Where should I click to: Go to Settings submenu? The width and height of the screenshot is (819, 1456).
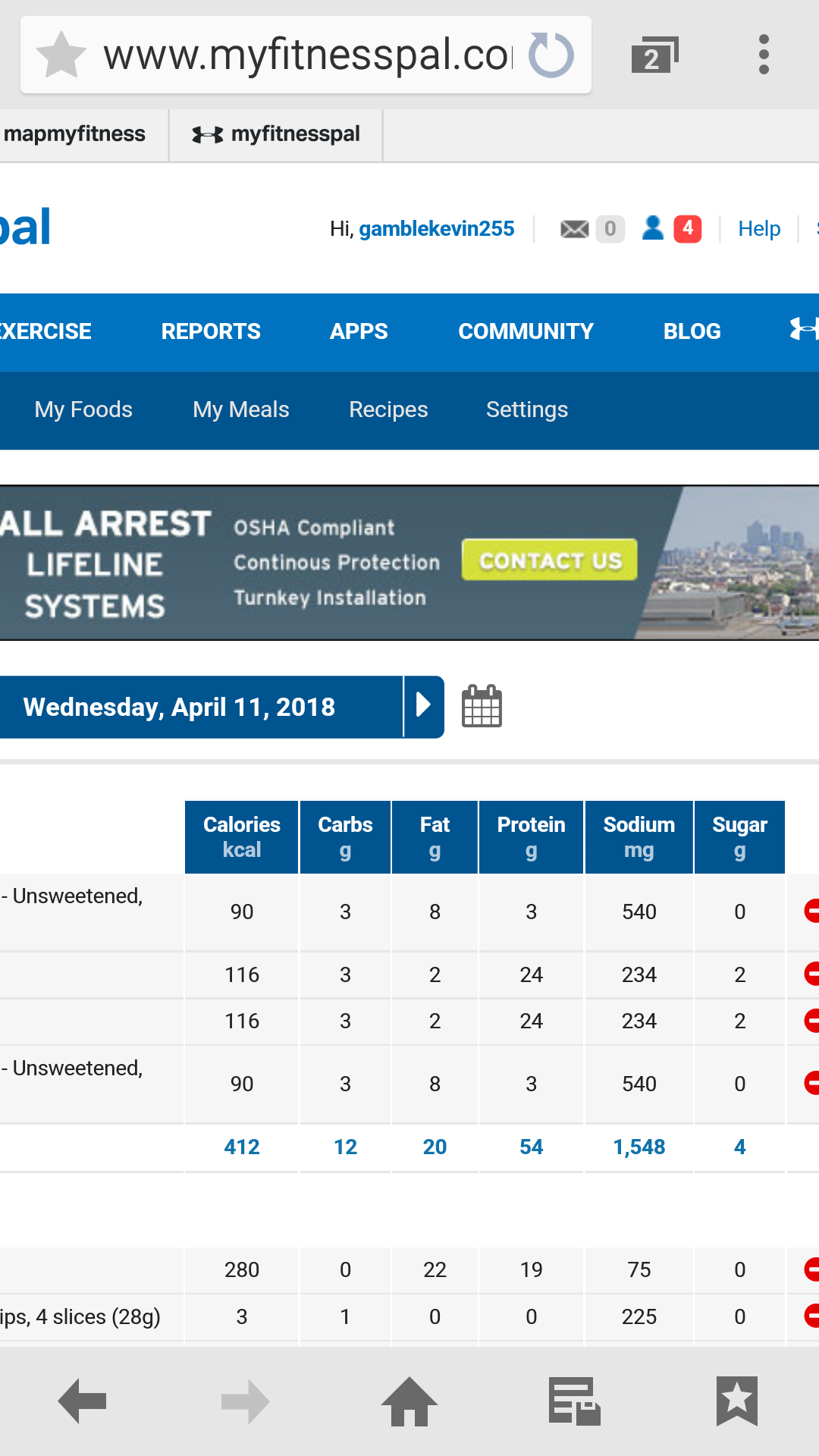(x=527, y=409)
